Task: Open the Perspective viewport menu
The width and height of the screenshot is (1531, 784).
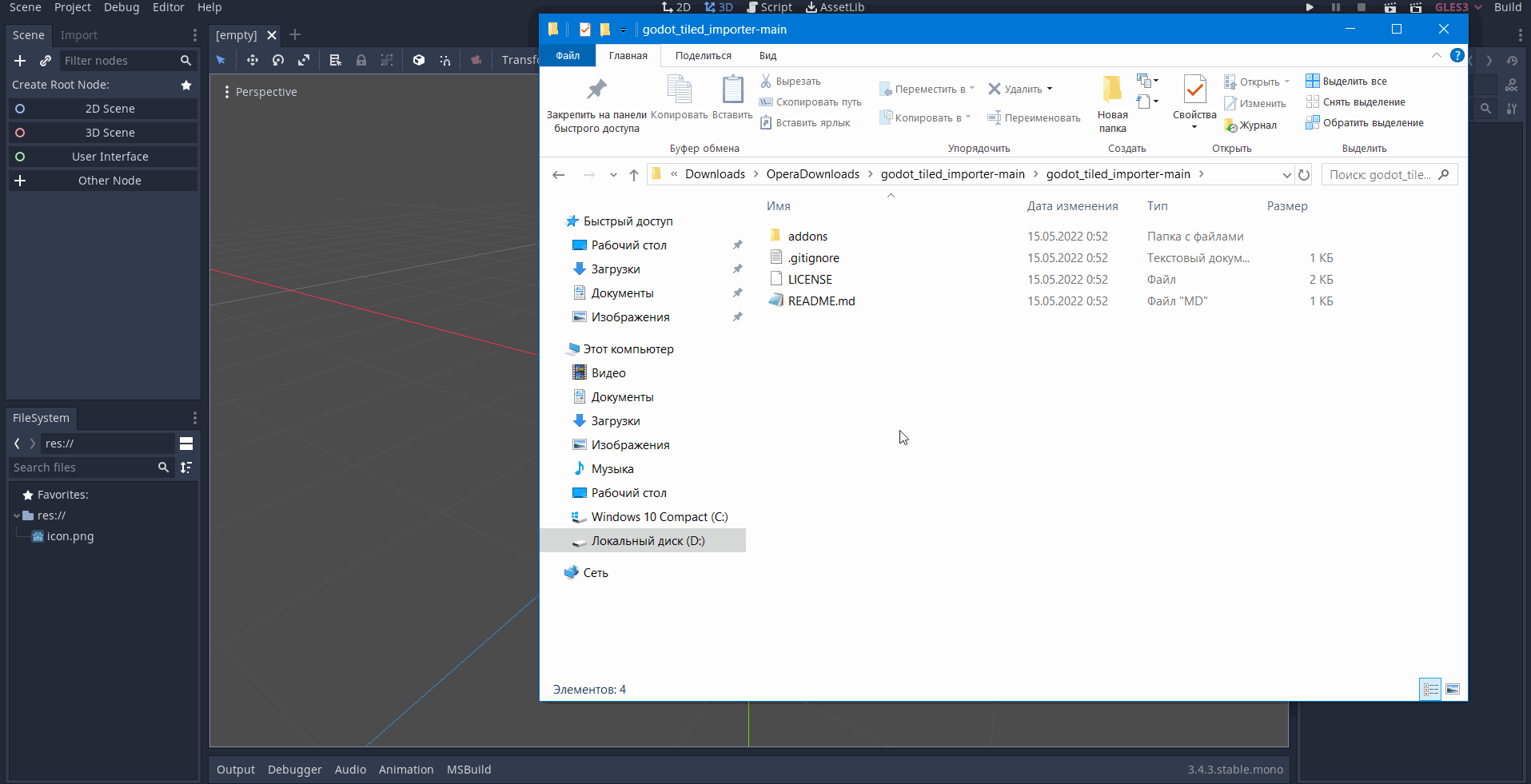Action: 261,92
